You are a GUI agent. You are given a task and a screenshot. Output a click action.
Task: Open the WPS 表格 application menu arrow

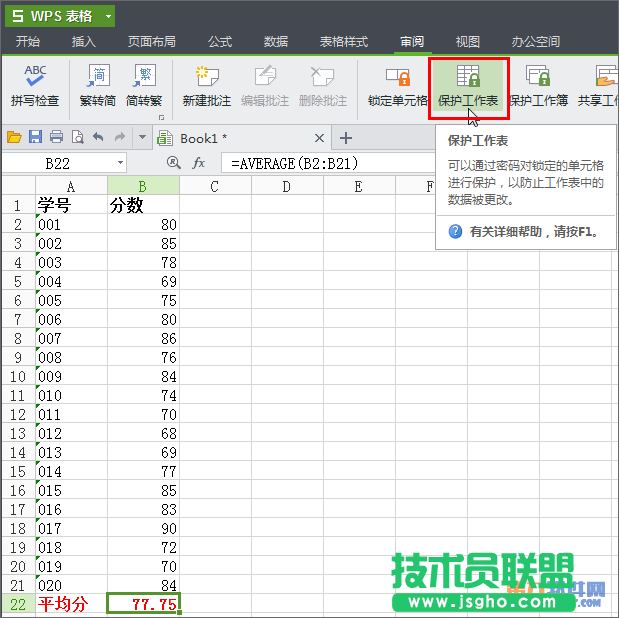[108, 16]
